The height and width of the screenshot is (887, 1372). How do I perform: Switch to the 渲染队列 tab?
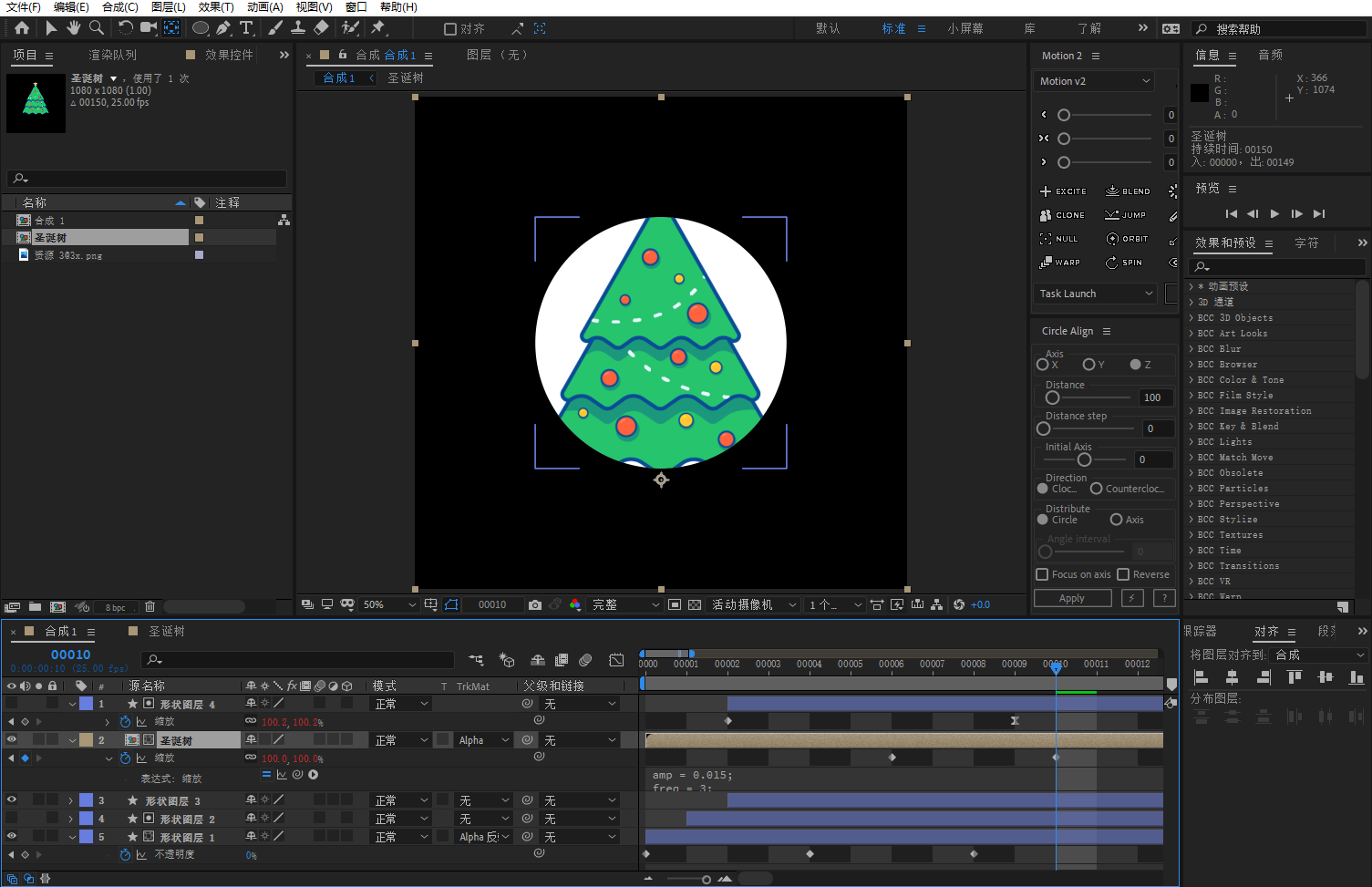(x=112, y=55)
